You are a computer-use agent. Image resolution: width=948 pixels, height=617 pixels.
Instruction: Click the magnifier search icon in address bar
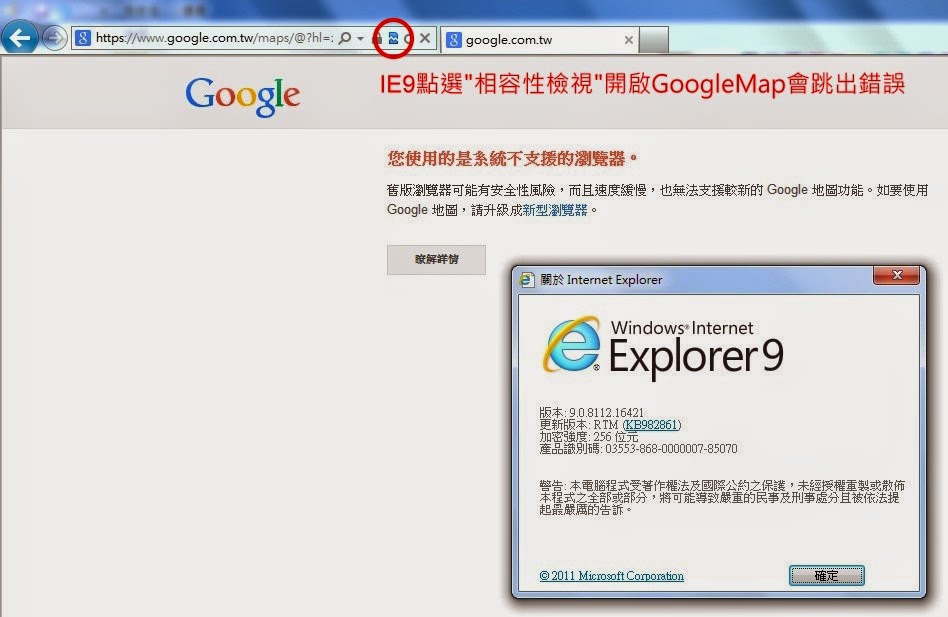tap(345, 38)
